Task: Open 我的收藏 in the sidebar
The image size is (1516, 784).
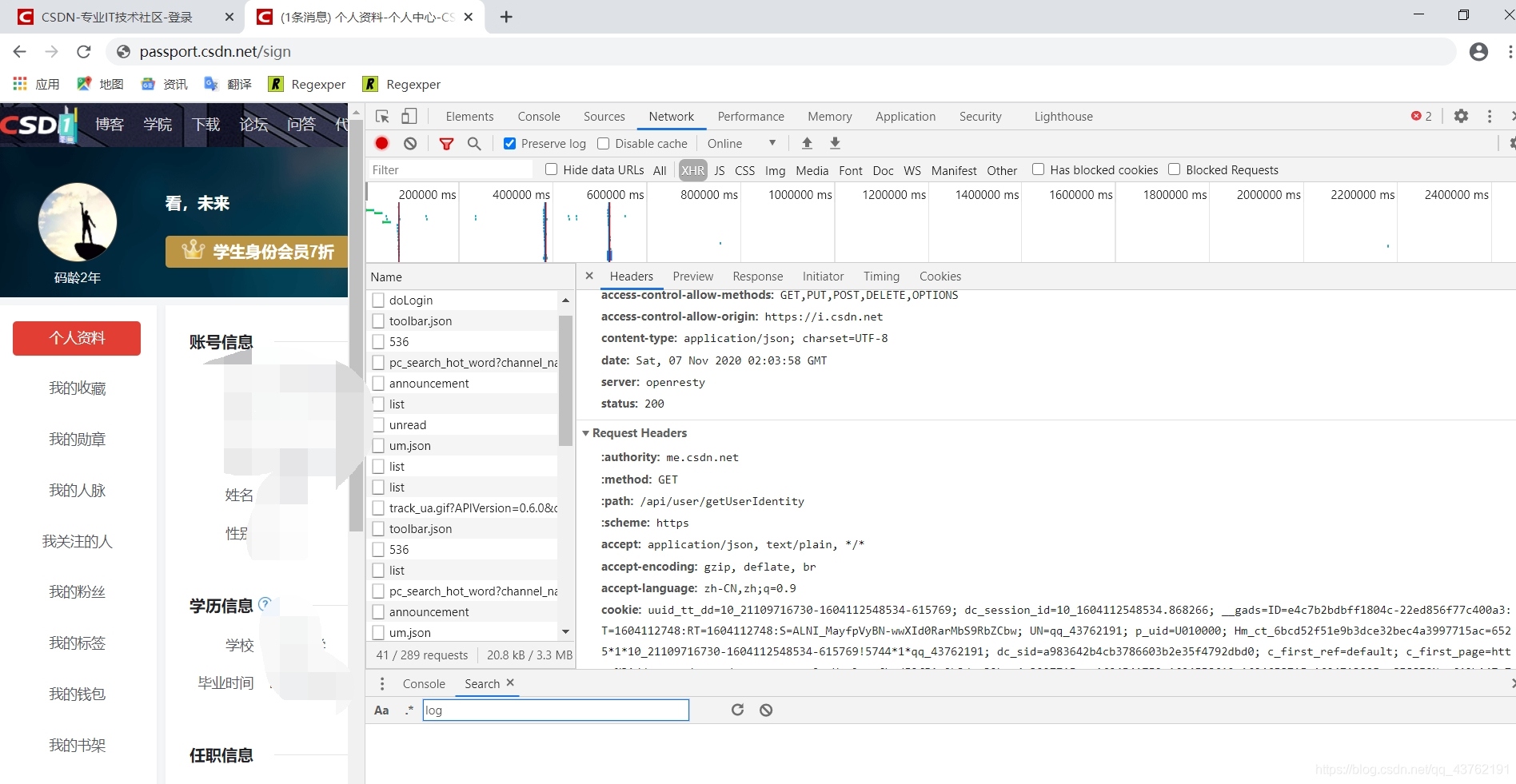Action: pos(77,388)
